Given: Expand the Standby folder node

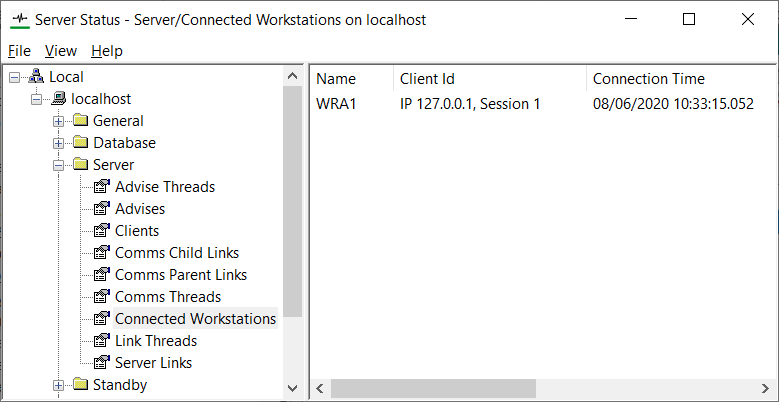Looking at the screenshot, I should [x=59, y=385].
